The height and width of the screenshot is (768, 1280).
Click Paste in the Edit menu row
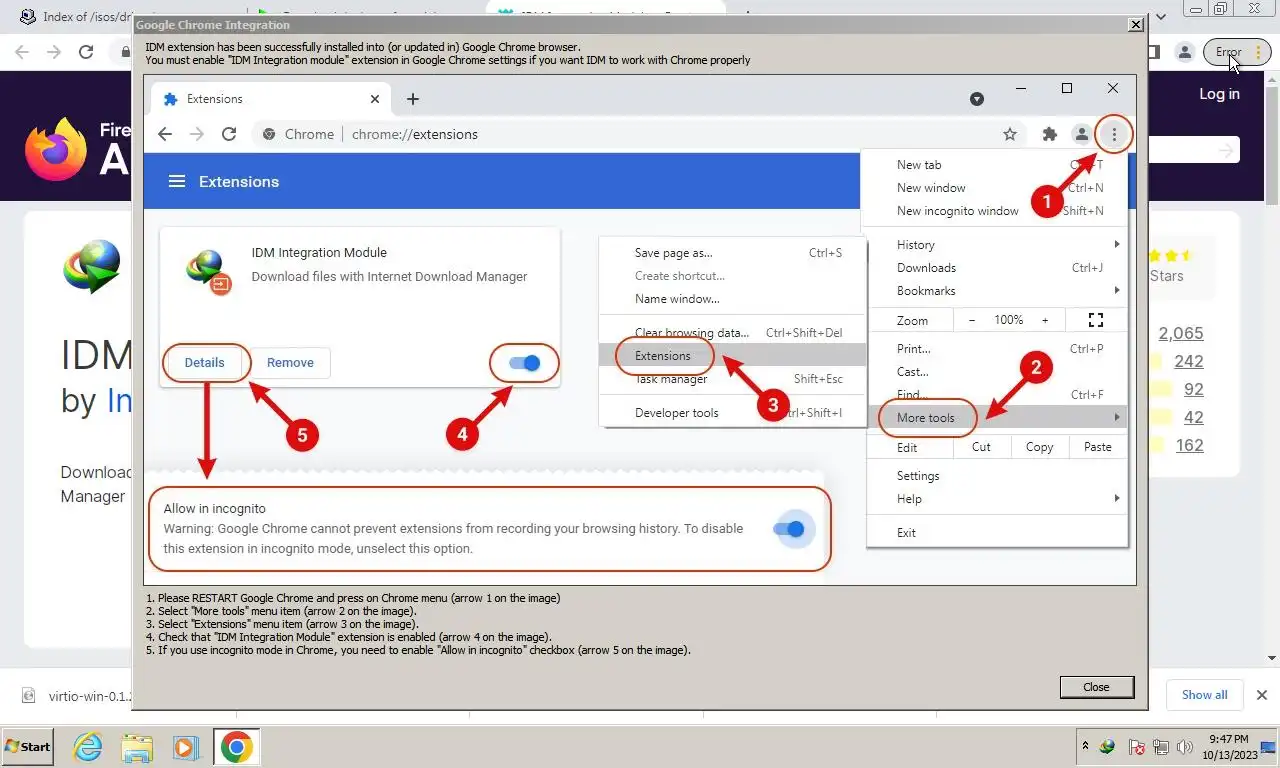tap(1097, 447)
